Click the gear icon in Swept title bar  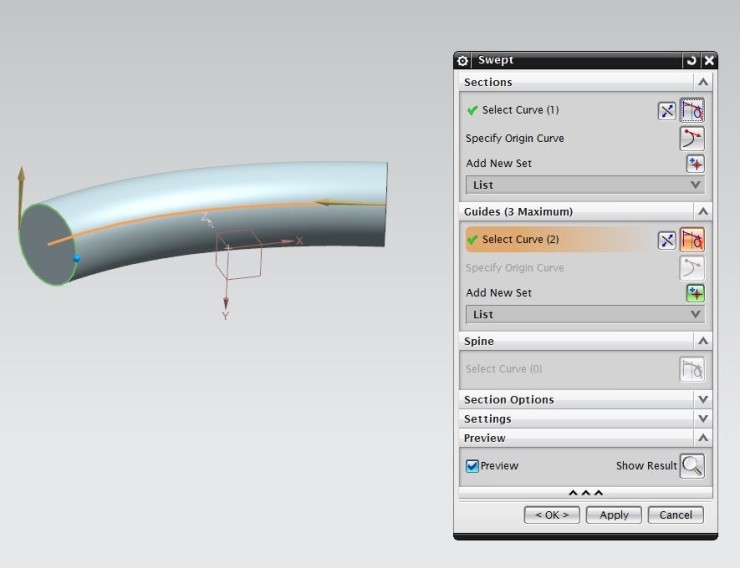click(463, 61)
